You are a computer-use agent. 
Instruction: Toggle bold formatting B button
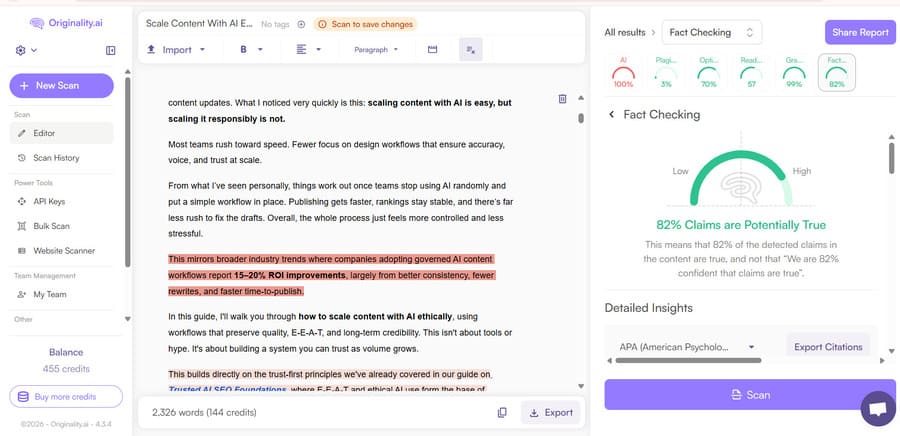(x=243, y=50)
